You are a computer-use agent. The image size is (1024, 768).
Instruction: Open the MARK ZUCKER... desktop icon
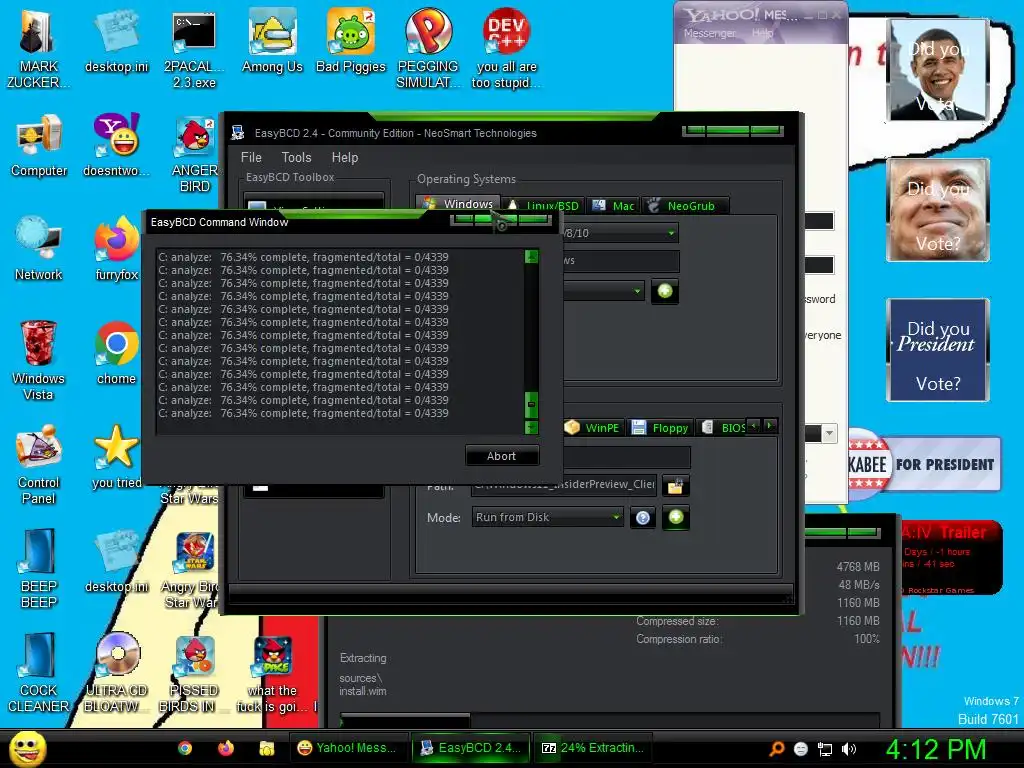(37, 48)
